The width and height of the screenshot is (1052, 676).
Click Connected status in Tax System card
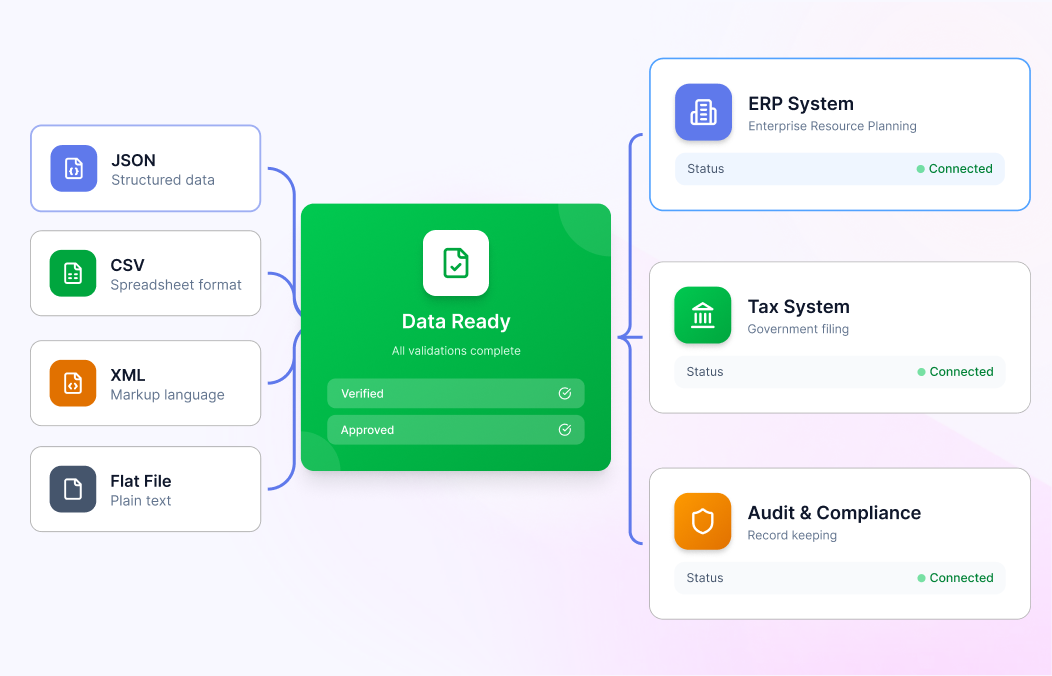click(961, 372)
